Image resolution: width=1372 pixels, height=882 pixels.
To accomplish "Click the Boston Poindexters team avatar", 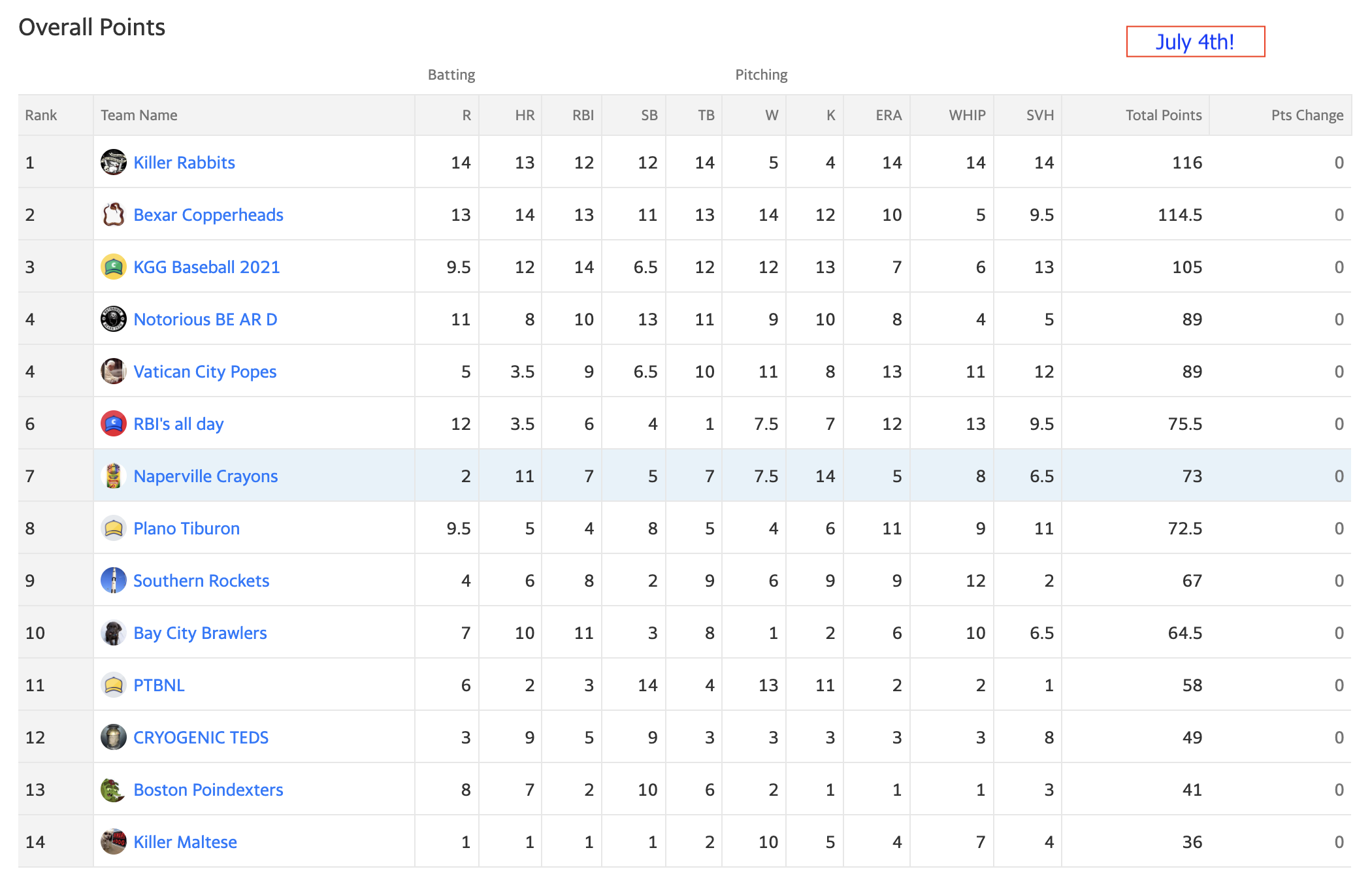I will click(114, 789).
